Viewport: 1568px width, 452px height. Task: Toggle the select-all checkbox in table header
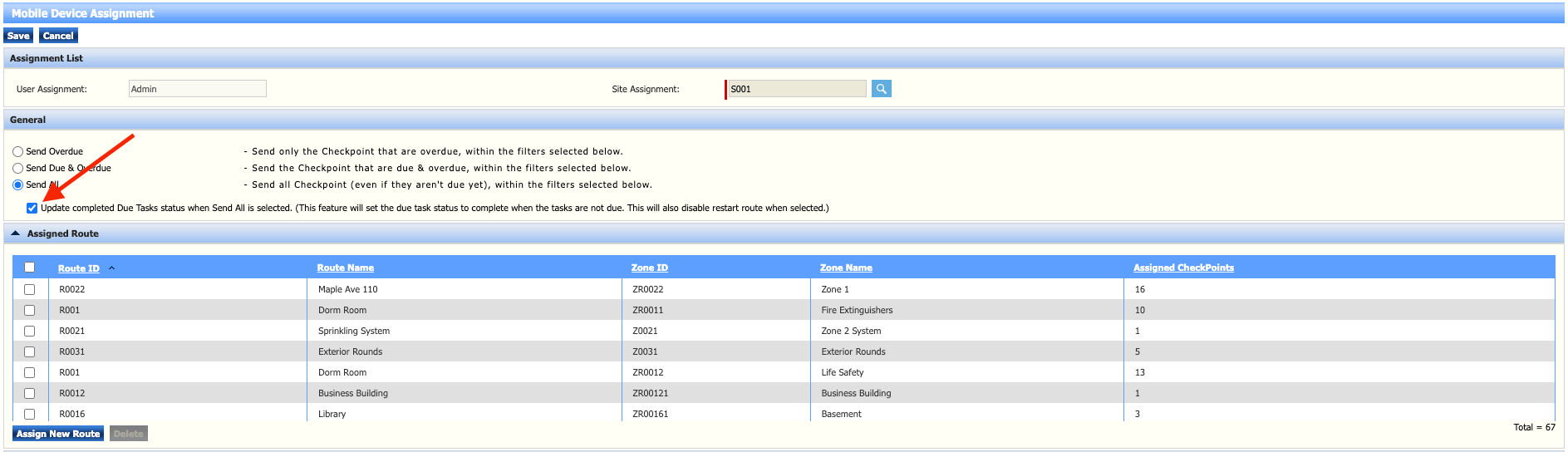pos(30,268)
